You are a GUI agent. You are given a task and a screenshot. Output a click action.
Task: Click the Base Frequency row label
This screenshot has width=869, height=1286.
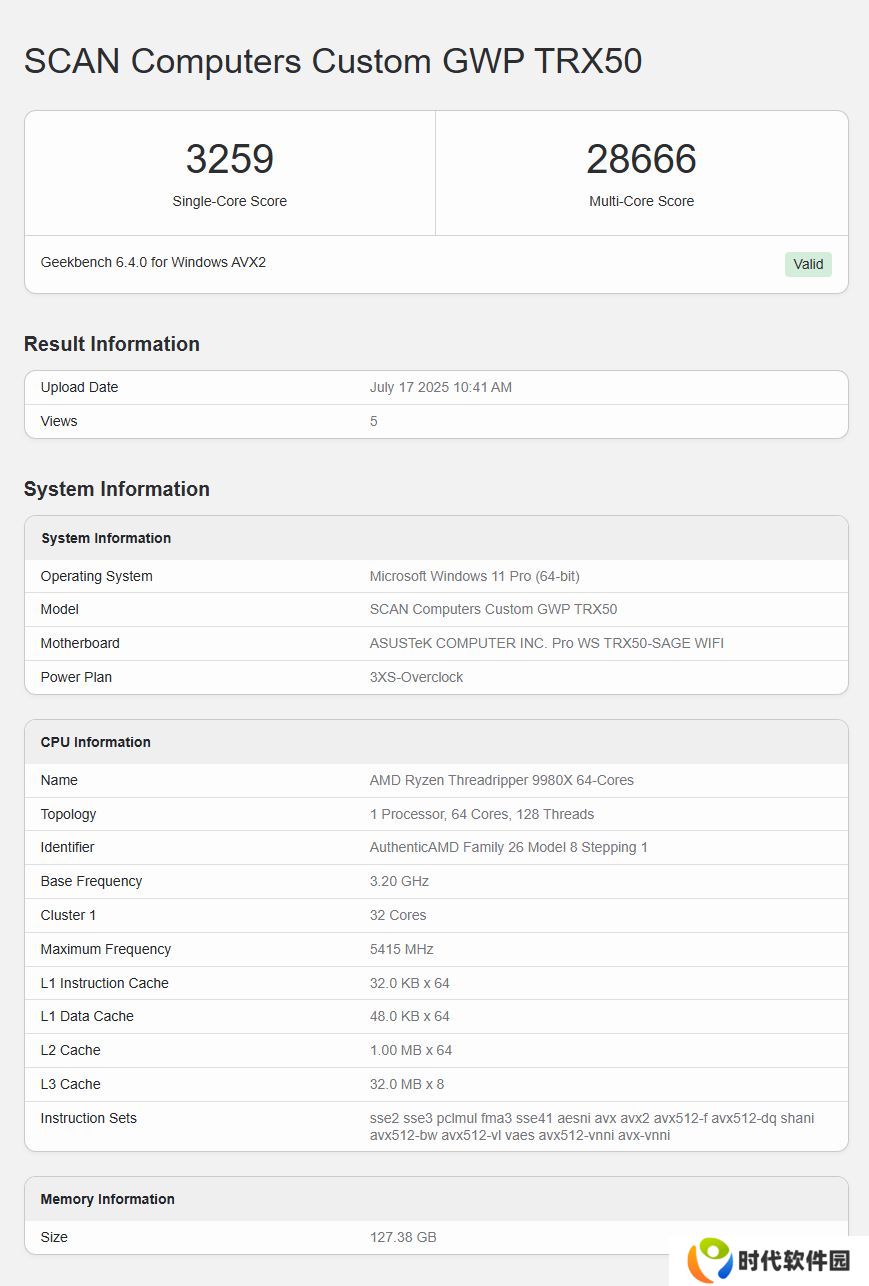[x=92, y=881]
